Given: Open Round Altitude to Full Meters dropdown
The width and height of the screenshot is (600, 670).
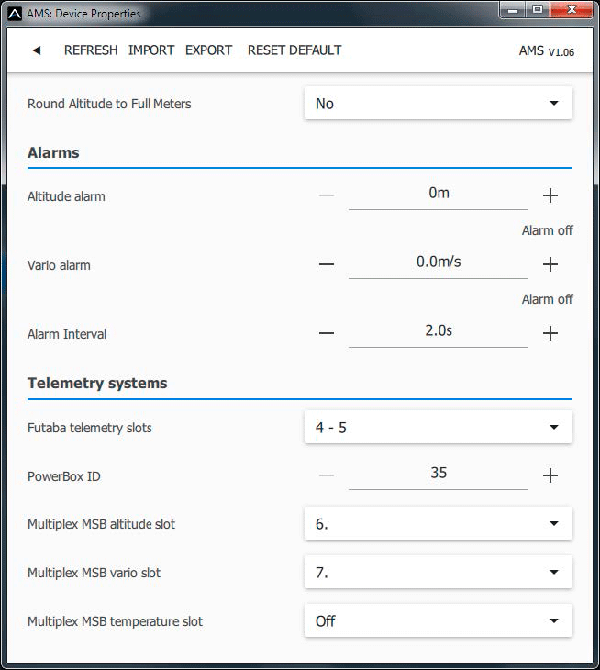Looking at the screenshot, I should click(438, 103).
